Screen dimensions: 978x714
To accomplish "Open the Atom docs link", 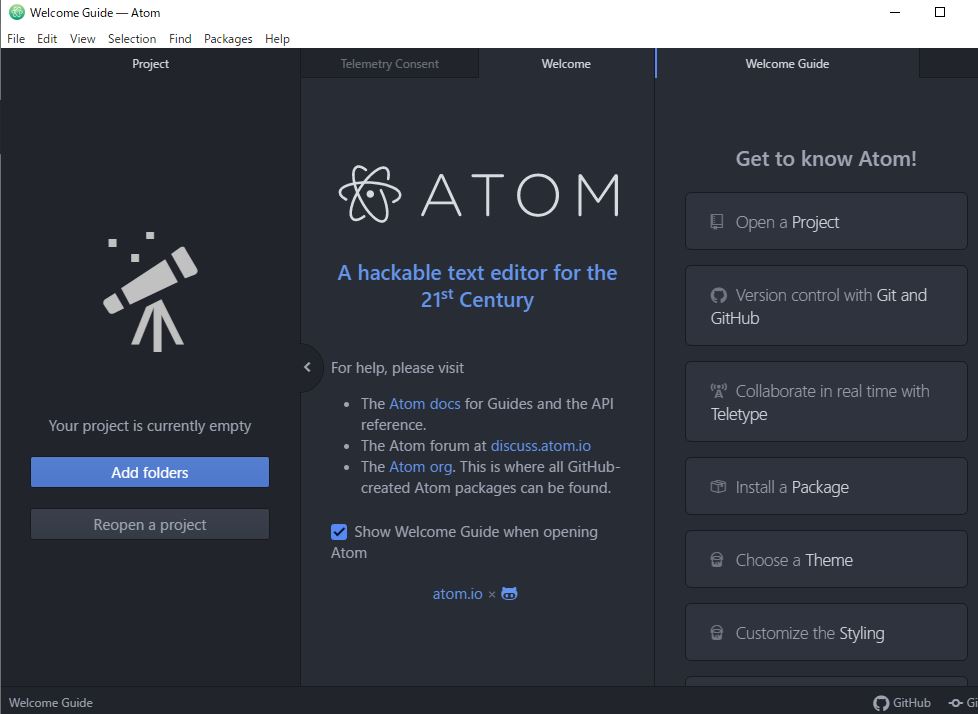I will click(x=425, y=403).
